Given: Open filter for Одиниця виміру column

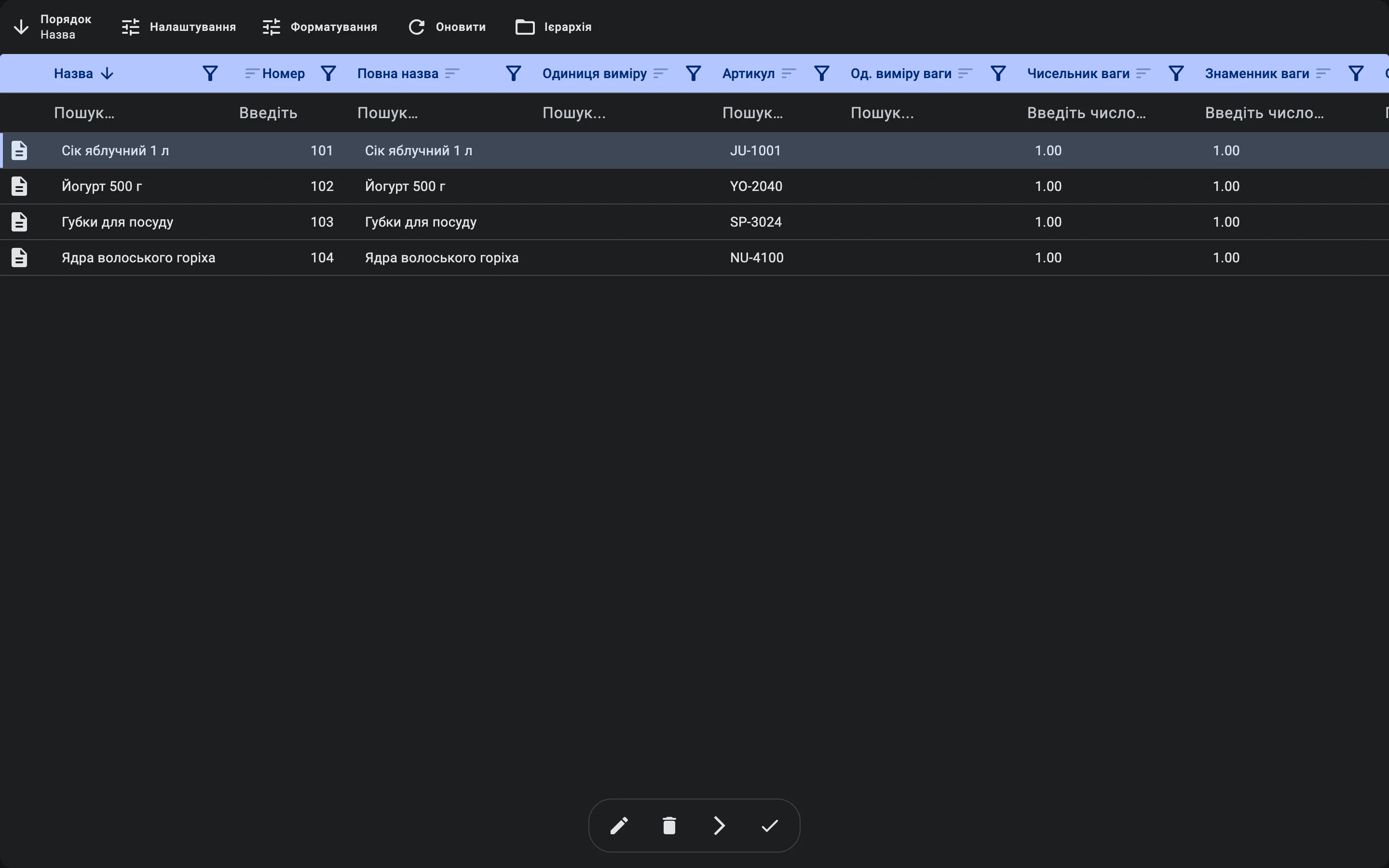Looking at the screenshot, I should click(694, 73).
